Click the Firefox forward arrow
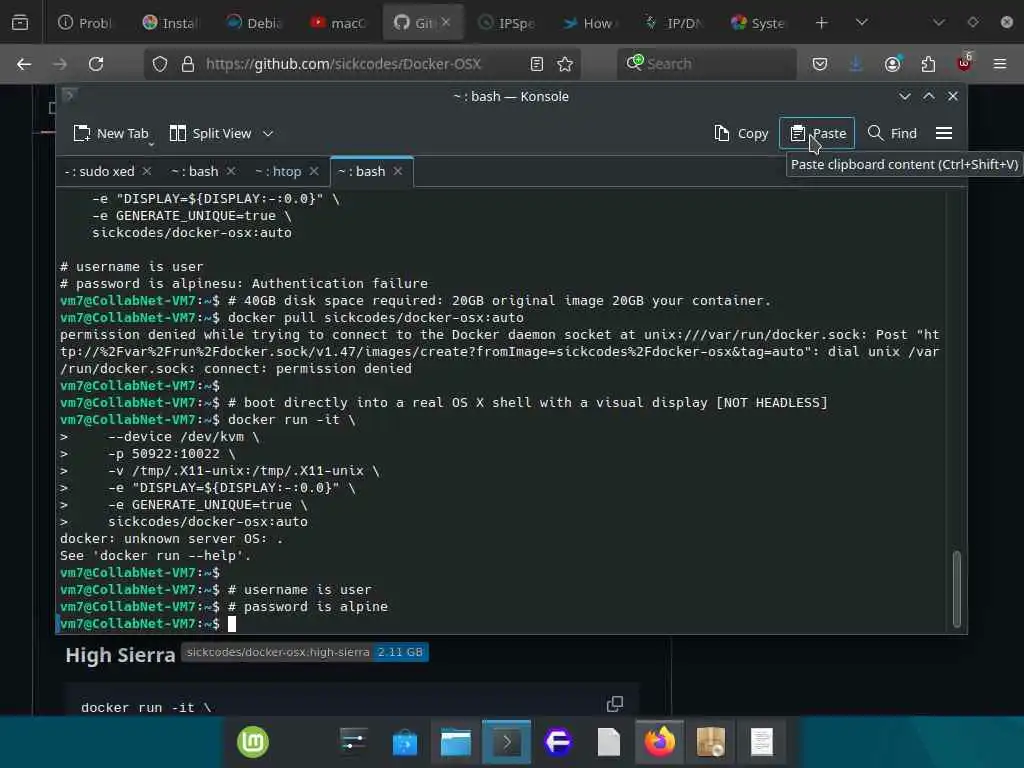The width and height of the screenshot is (1024, 768). [x=60, y=64]
